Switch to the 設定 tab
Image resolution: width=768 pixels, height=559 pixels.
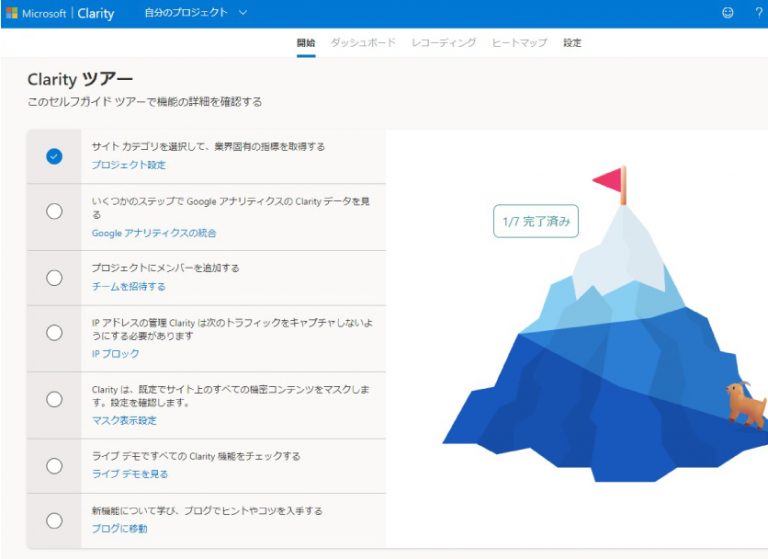pos(572,43)
